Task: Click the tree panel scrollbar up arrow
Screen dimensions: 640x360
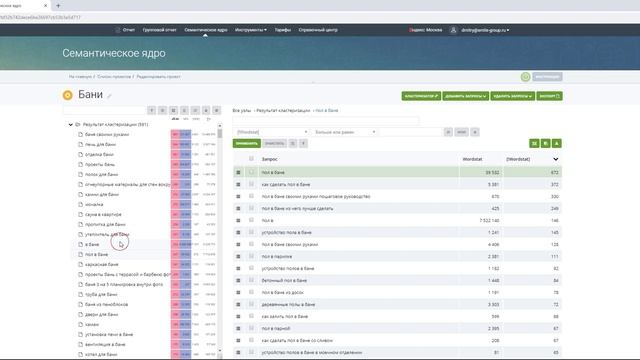Action: click(x=220, y=126)
